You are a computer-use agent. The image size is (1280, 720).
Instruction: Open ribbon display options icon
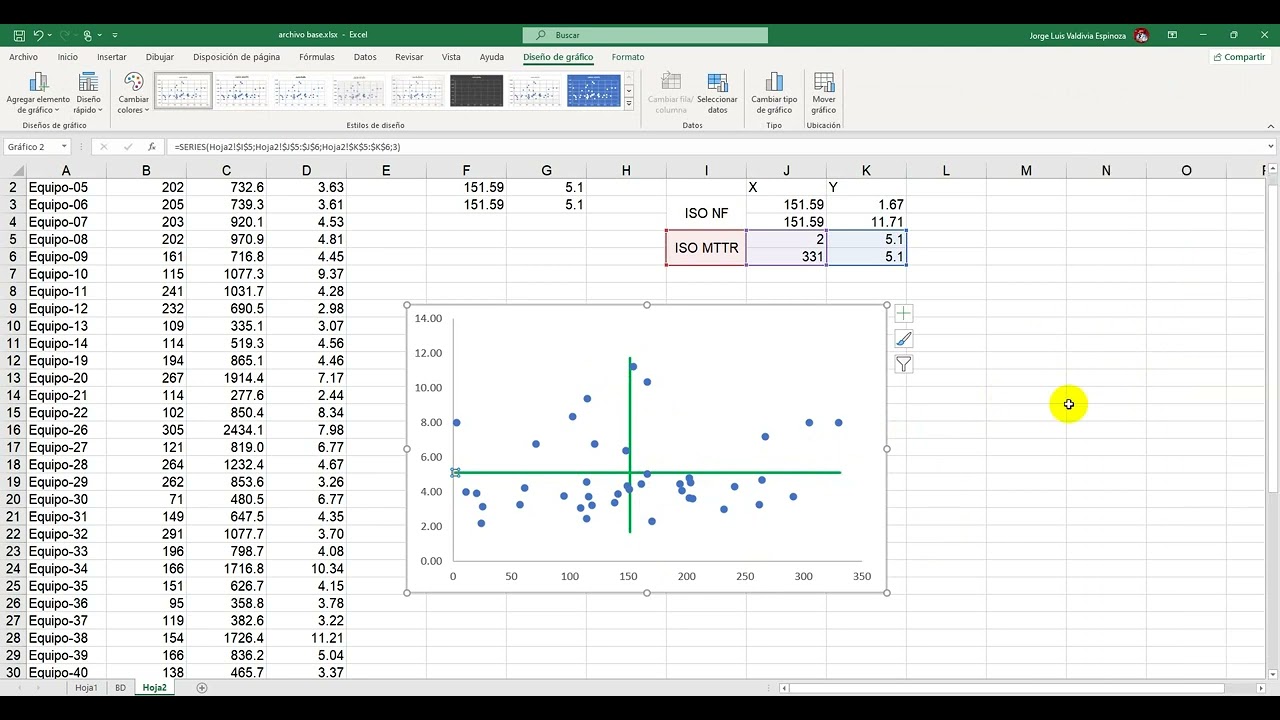pos(1172,35)
